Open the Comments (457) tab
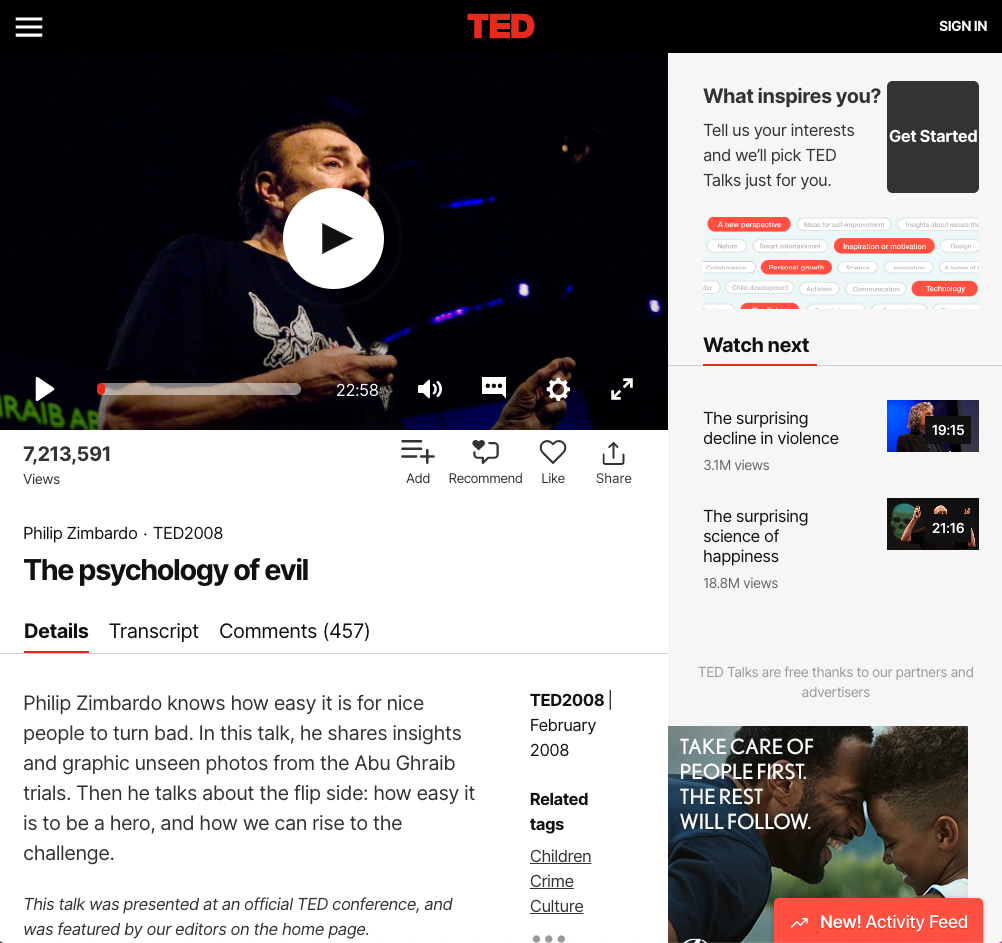The height and width of the screenshot is (943, 1002). click(x=294, y=631)
